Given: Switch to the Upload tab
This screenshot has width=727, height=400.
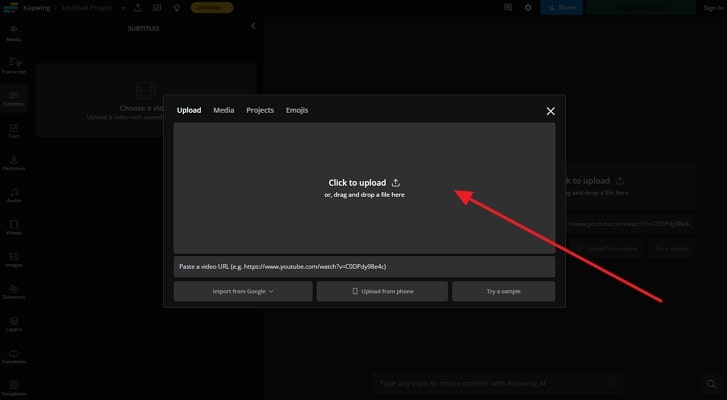Looking at the screenshot, I should tap(189, 110).
